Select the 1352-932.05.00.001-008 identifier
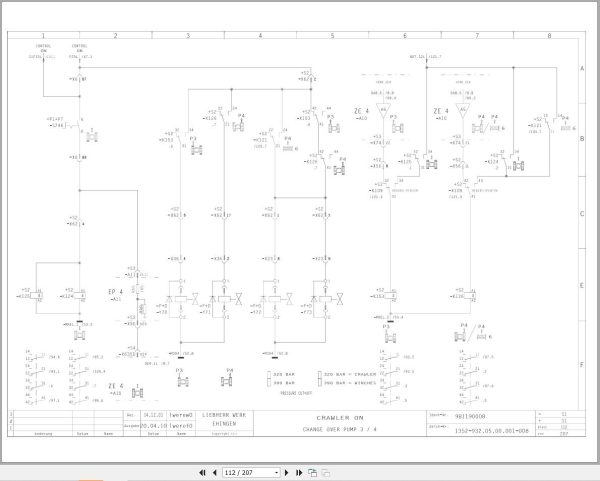The height and width of the screenshot is (481, 600). tap(492, 431)
